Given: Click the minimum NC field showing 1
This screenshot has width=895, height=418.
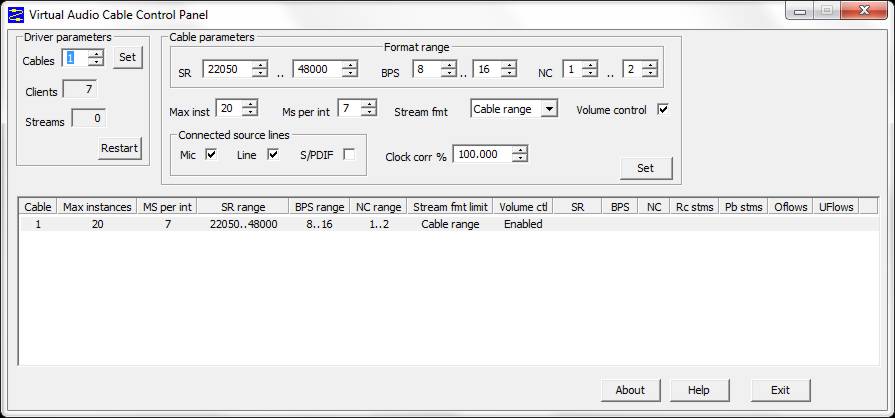Looking at the screenshot, I should click(573, 69).
